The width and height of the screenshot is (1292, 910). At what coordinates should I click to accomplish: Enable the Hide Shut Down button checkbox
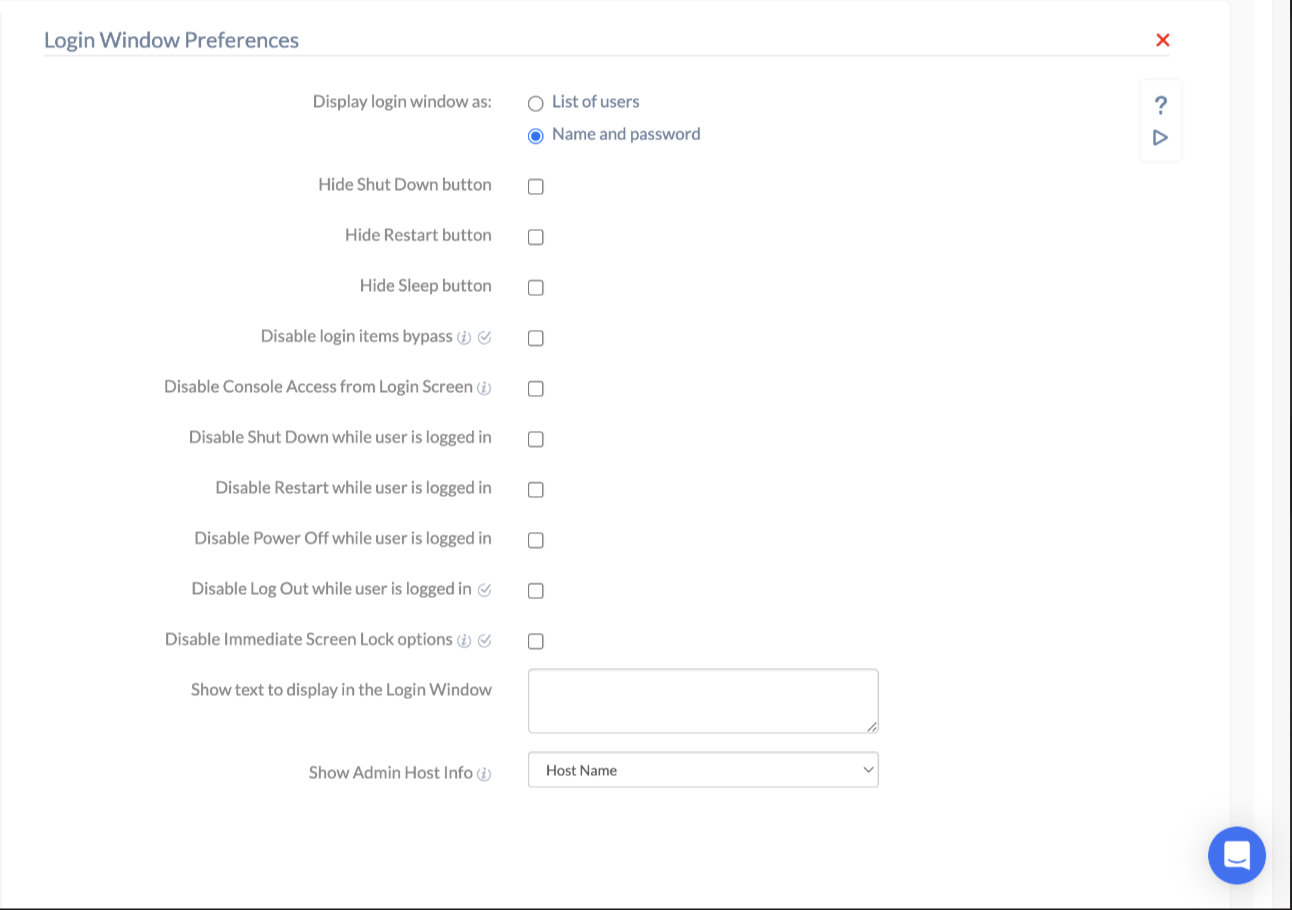(x=535, y=185)
